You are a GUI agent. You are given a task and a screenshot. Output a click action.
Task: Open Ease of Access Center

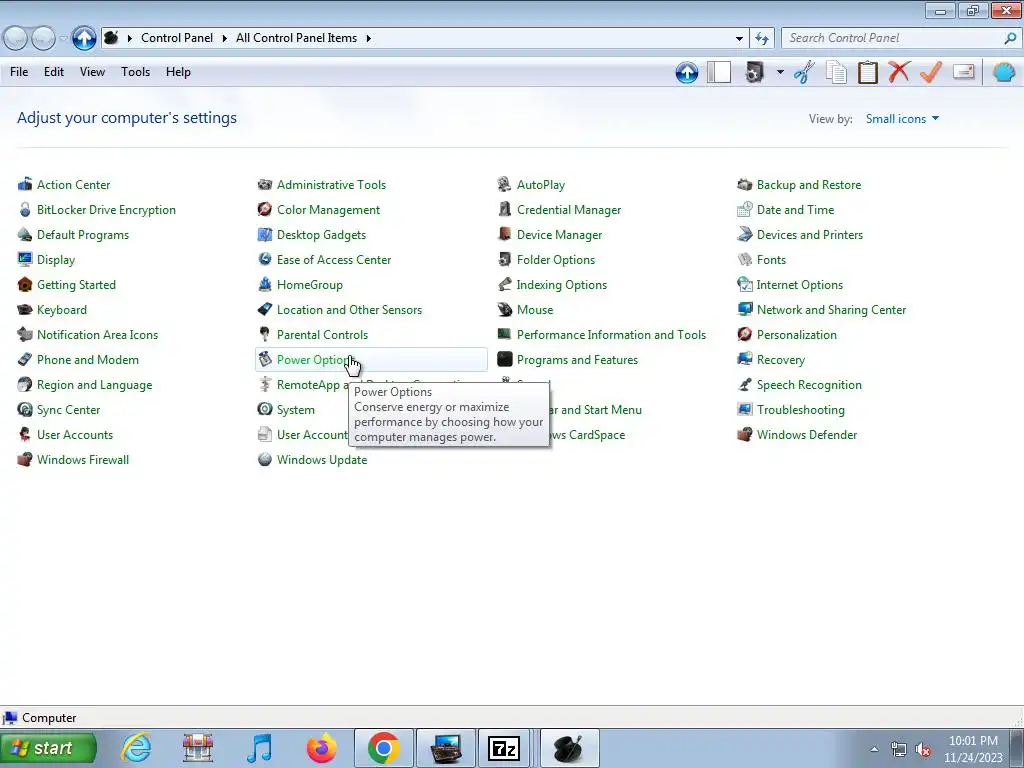click(334, 260)
